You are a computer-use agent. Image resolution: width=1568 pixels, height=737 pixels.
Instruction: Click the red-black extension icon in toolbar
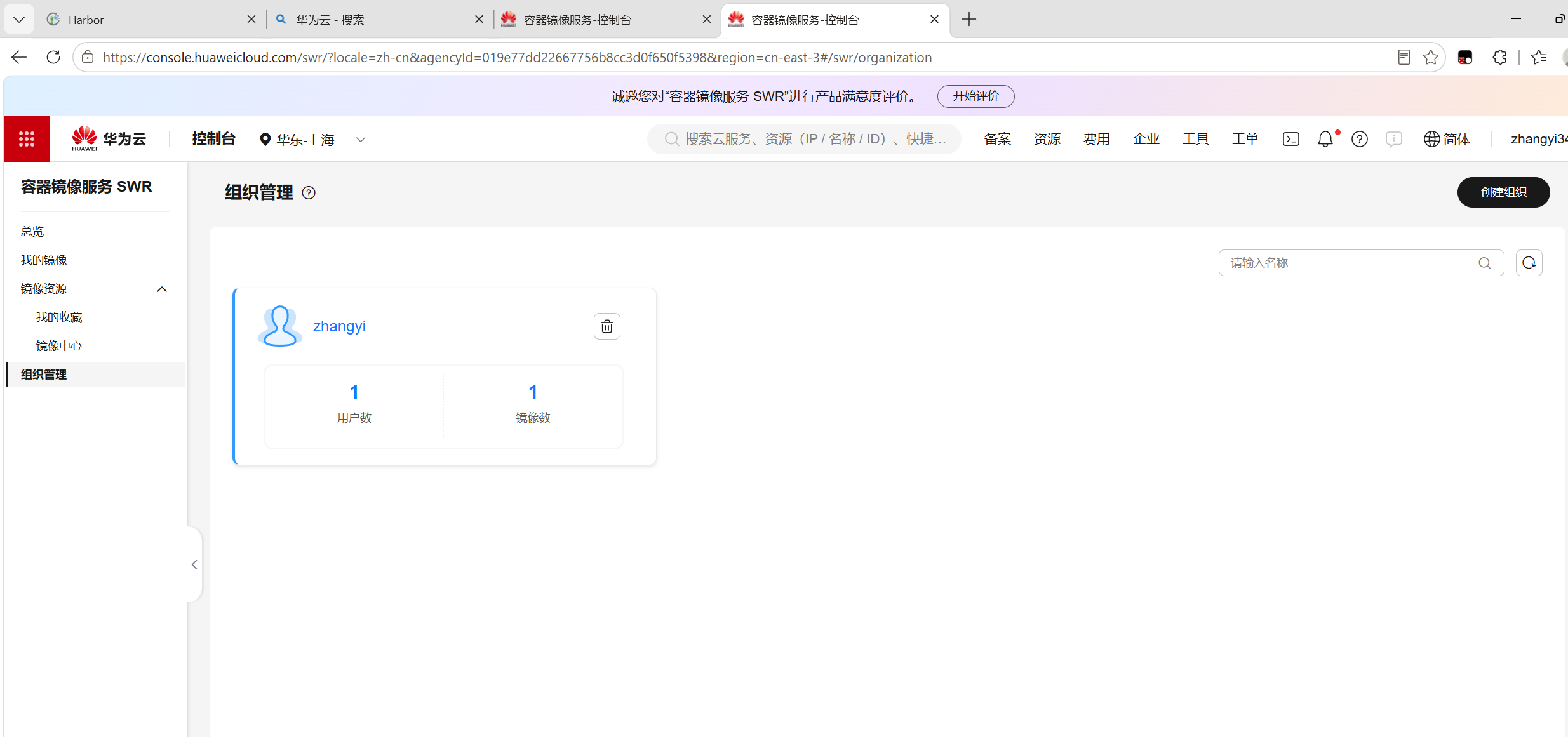click(x=1465, y=57)
